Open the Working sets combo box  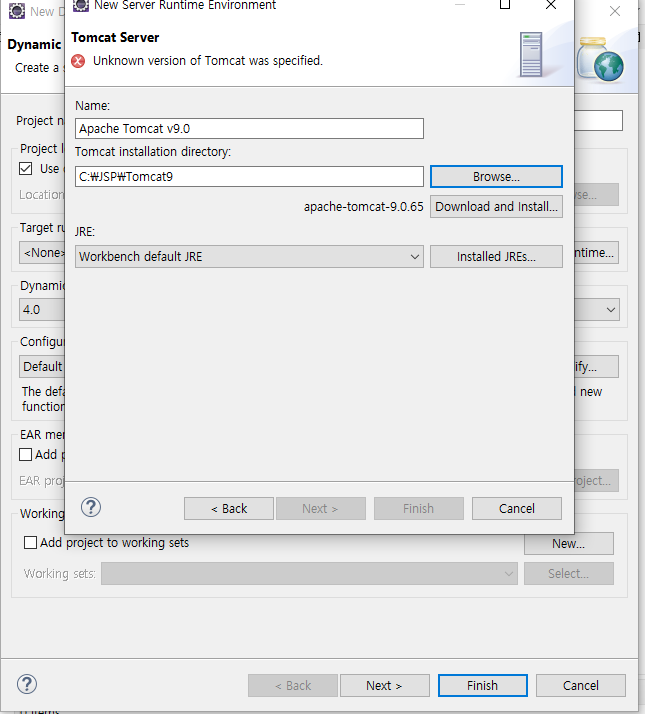[x=309, y=573]
